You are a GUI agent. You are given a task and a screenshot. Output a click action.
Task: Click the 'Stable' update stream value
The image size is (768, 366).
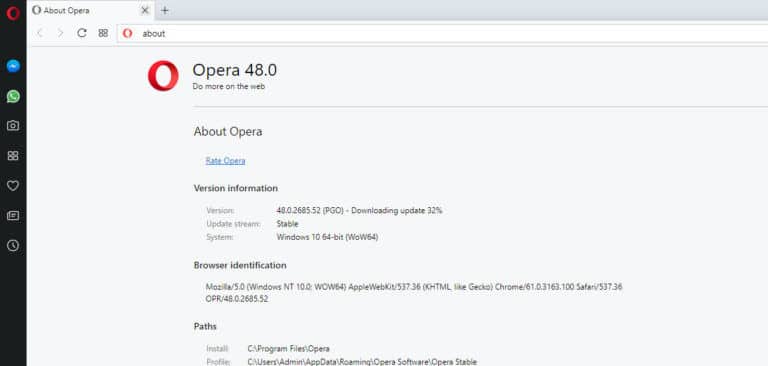(x=288, y=224)
